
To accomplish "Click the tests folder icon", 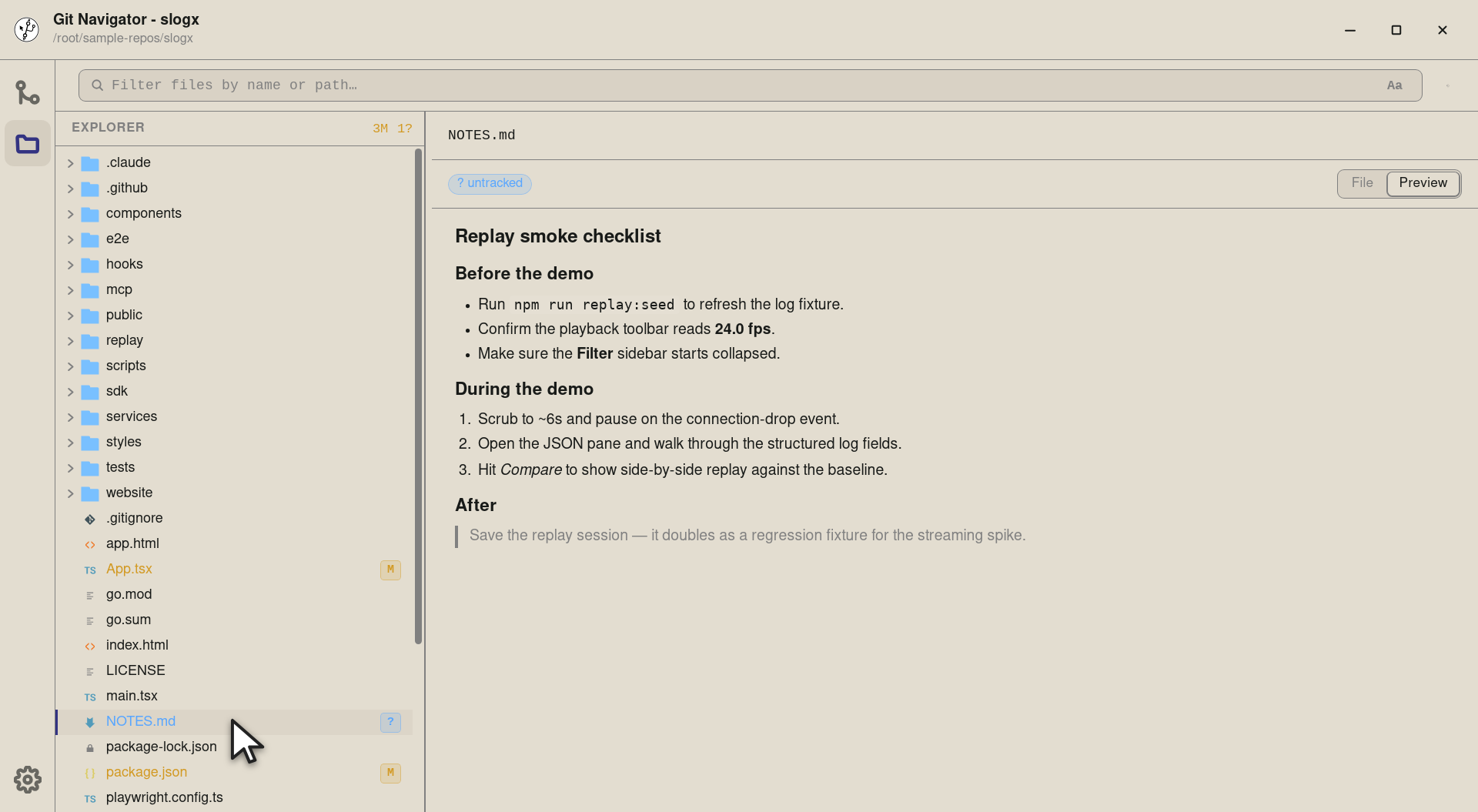I will 90,468.
